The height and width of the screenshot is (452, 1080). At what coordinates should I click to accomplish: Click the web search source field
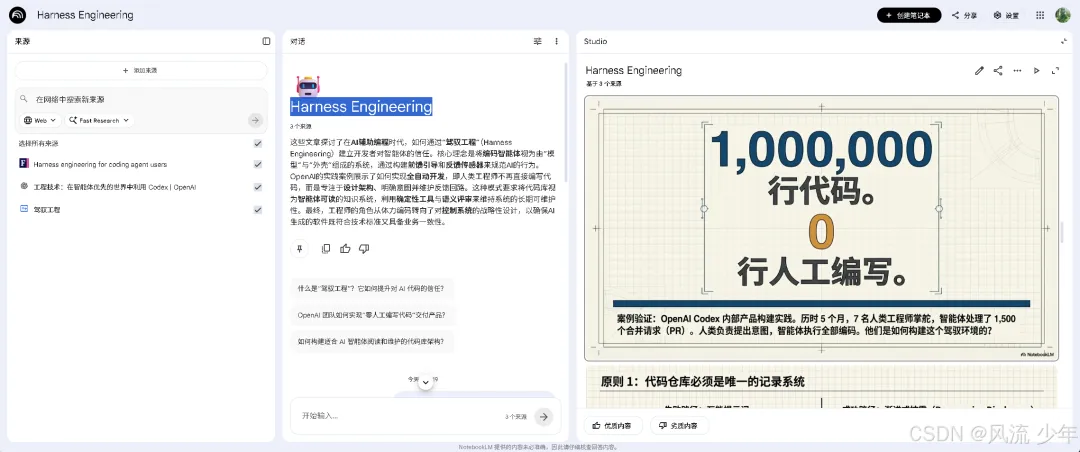click(141, 99)
